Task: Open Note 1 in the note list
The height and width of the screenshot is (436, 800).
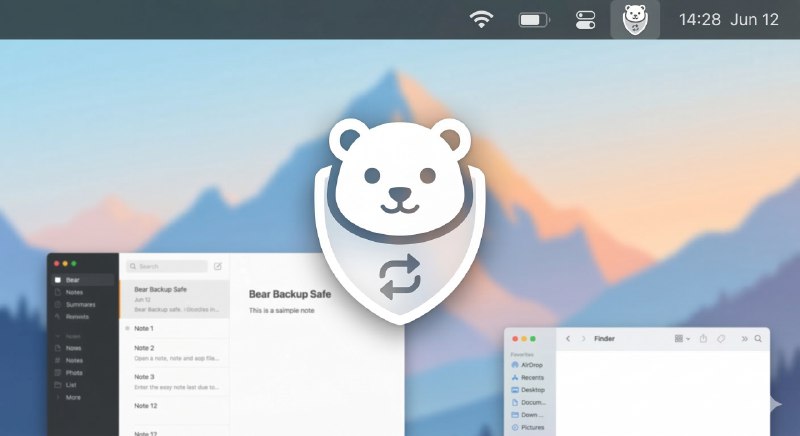Action: (x=174, y=328)
